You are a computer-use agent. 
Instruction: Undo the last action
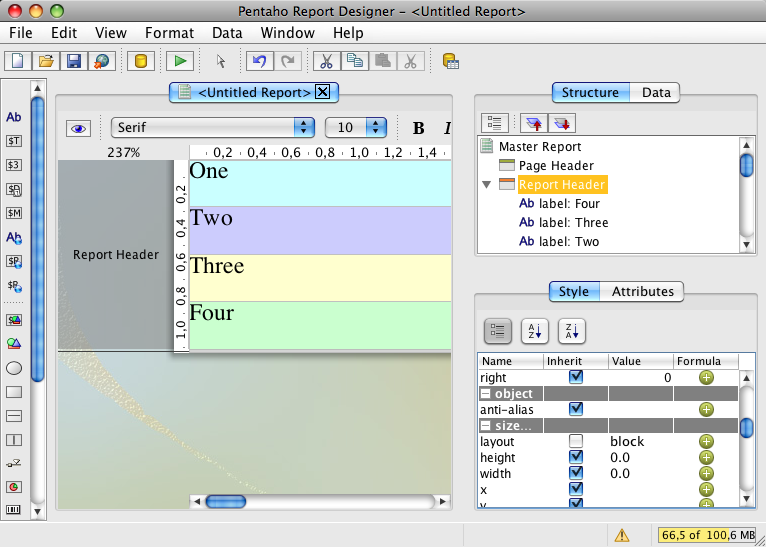pos(259,61)
